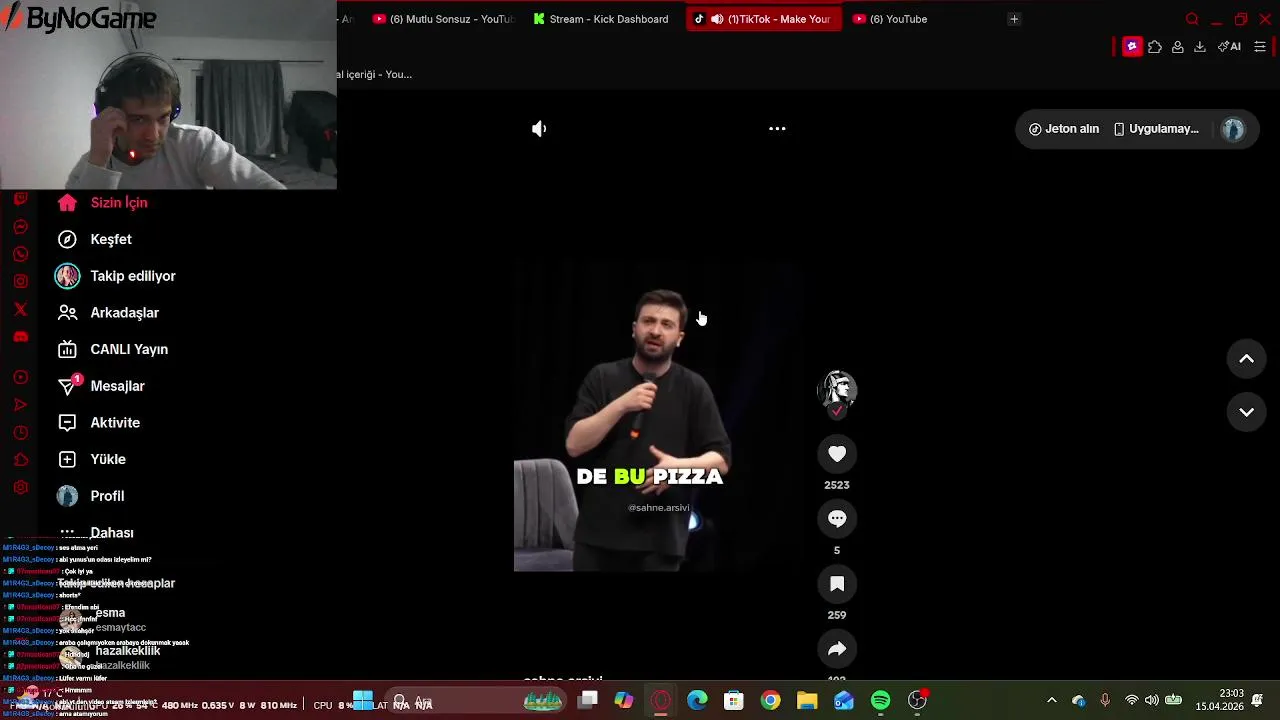Open the Easy Setup sliders icon
Viewport: 1280px width, 720px height.
pos(1260,47)
